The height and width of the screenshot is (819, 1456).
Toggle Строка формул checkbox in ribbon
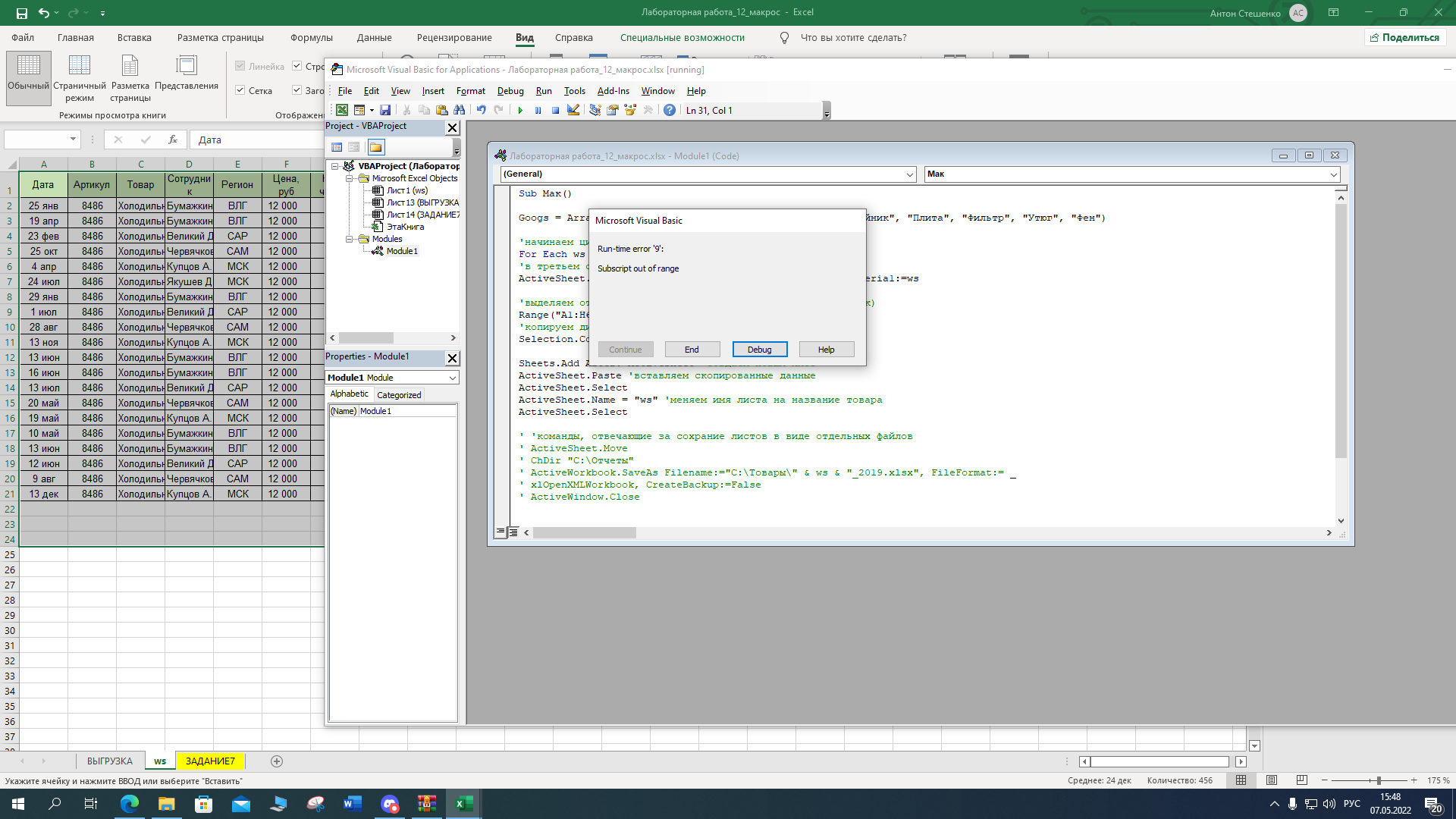click(x=297, y=66)
